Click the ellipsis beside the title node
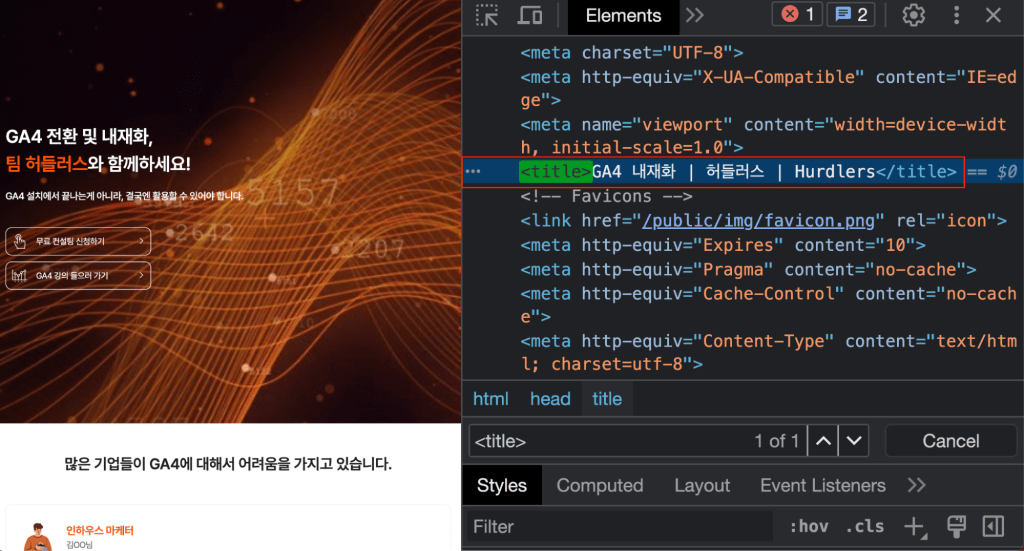Screen dimensions: 1024x551 coord(473,172)
